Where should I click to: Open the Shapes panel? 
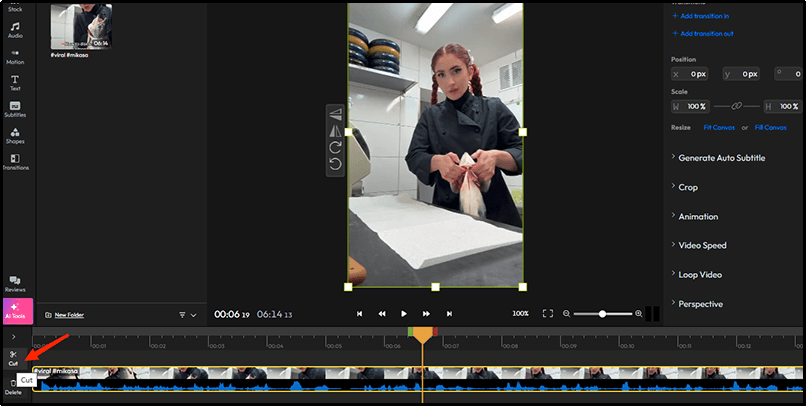pyautogui.click(x=15, y=134)
